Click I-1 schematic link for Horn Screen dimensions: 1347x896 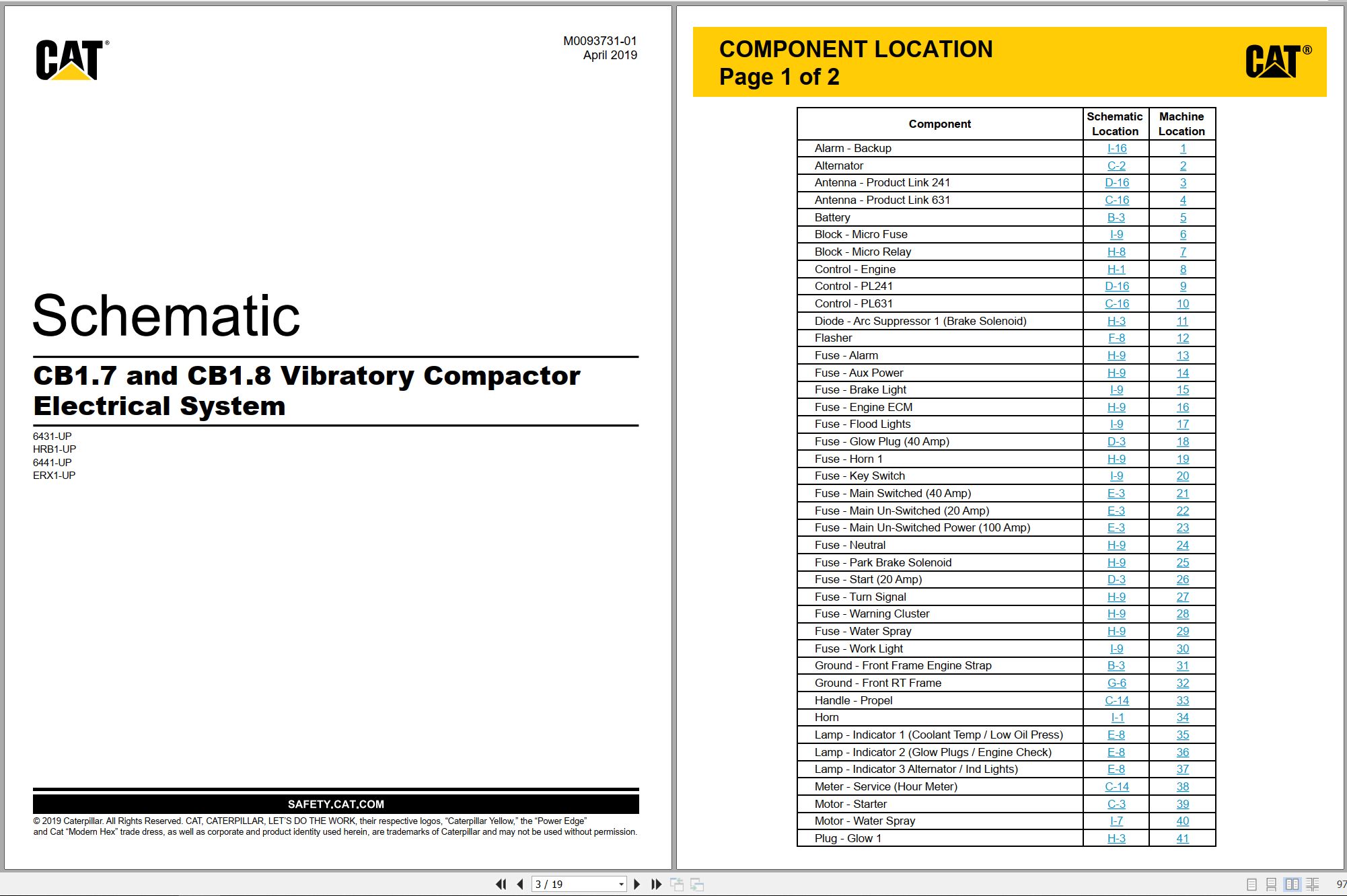point(1117,717)
